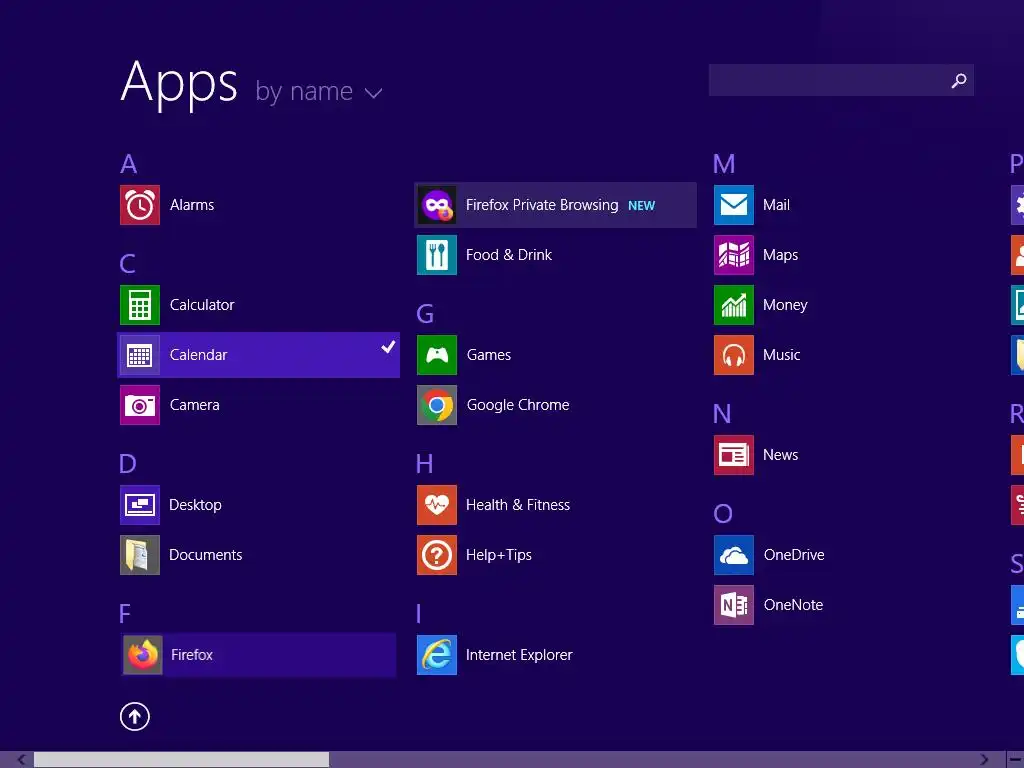Go back to Start with up arrow

pos(135,716)
